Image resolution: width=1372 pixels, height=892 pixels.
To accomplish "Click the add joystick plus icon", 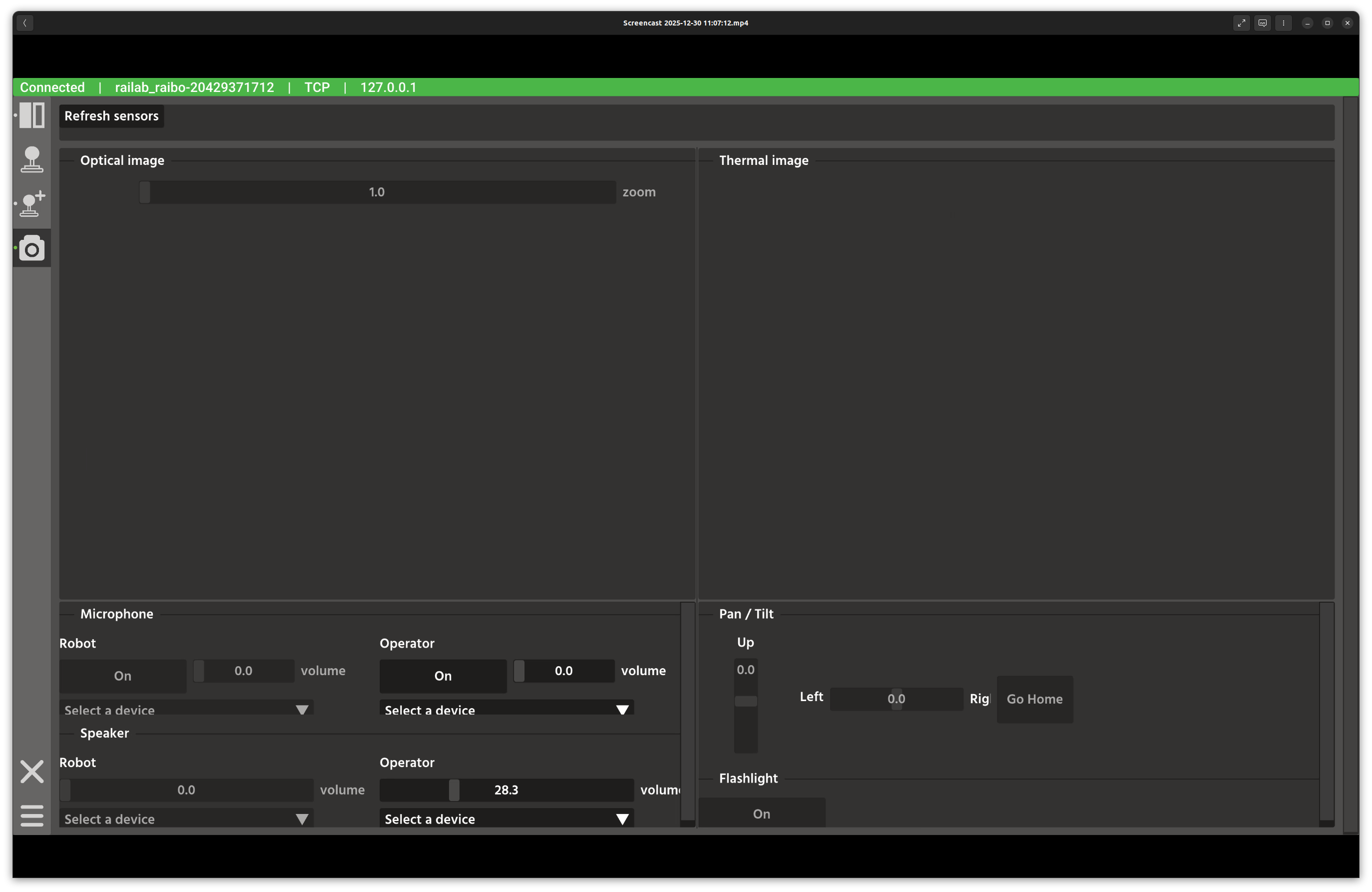I will [31, 203].
